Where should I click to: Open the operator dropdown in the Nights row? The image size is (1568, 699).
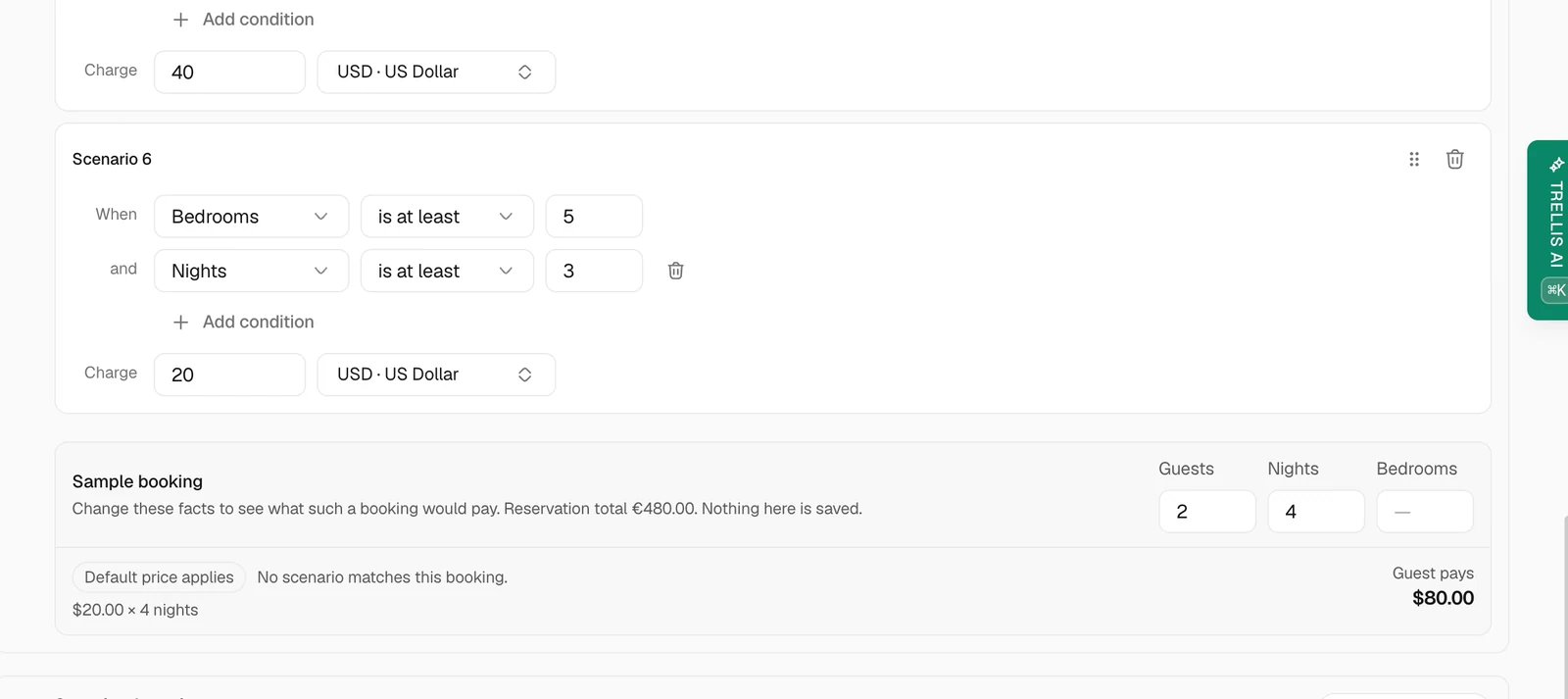447,271
